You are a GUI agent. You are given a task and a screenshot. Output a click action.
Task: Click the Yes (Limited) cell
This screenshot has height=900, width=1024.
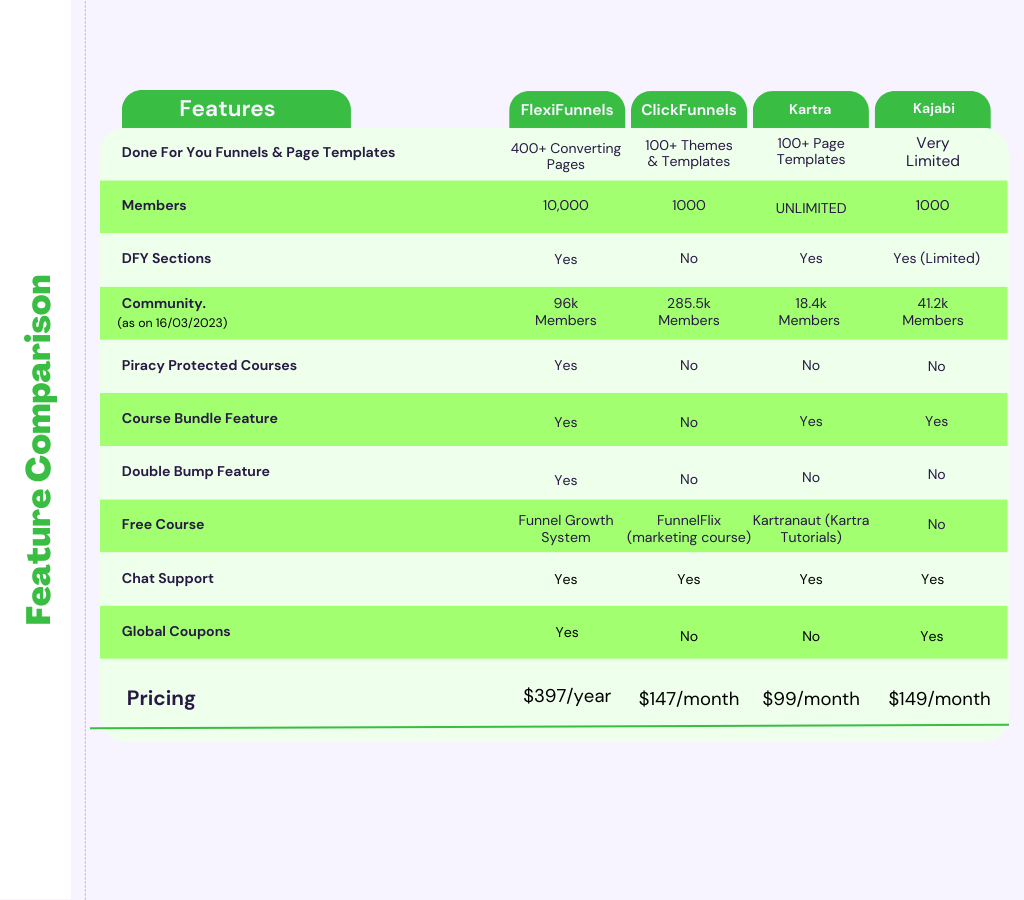(936, 258)
